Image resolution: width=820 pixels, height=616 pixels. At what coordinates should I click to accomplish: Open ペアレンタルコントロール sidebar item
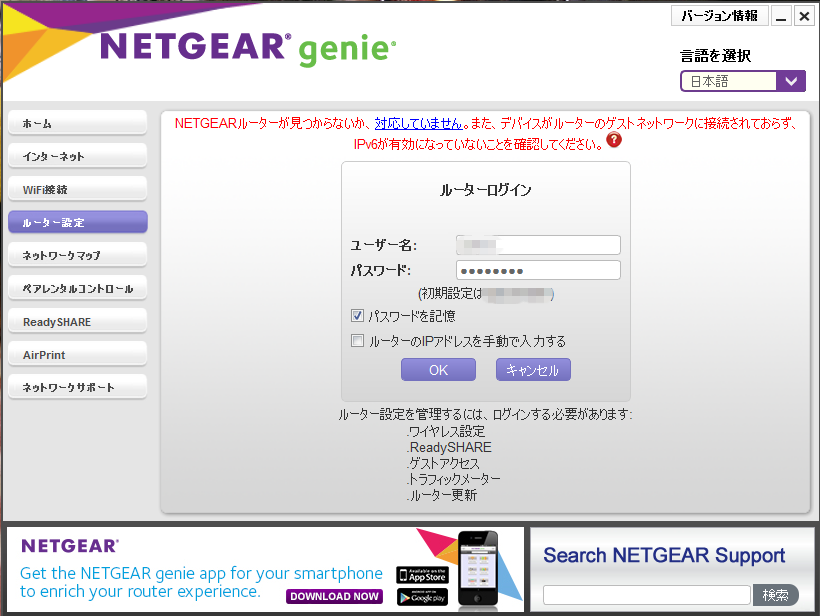pos(78,288)
